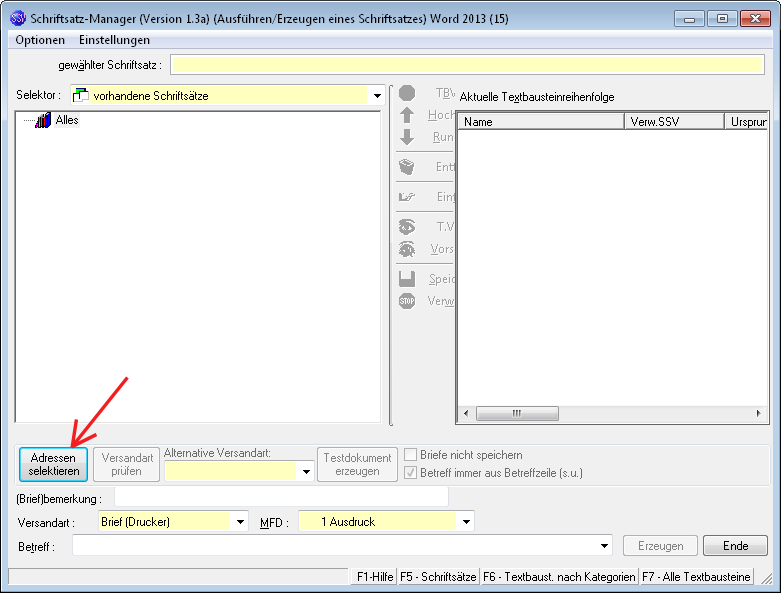Click the floppy disk 'Speichern' icon
781x593 pixels.
(x=407, y=279)
